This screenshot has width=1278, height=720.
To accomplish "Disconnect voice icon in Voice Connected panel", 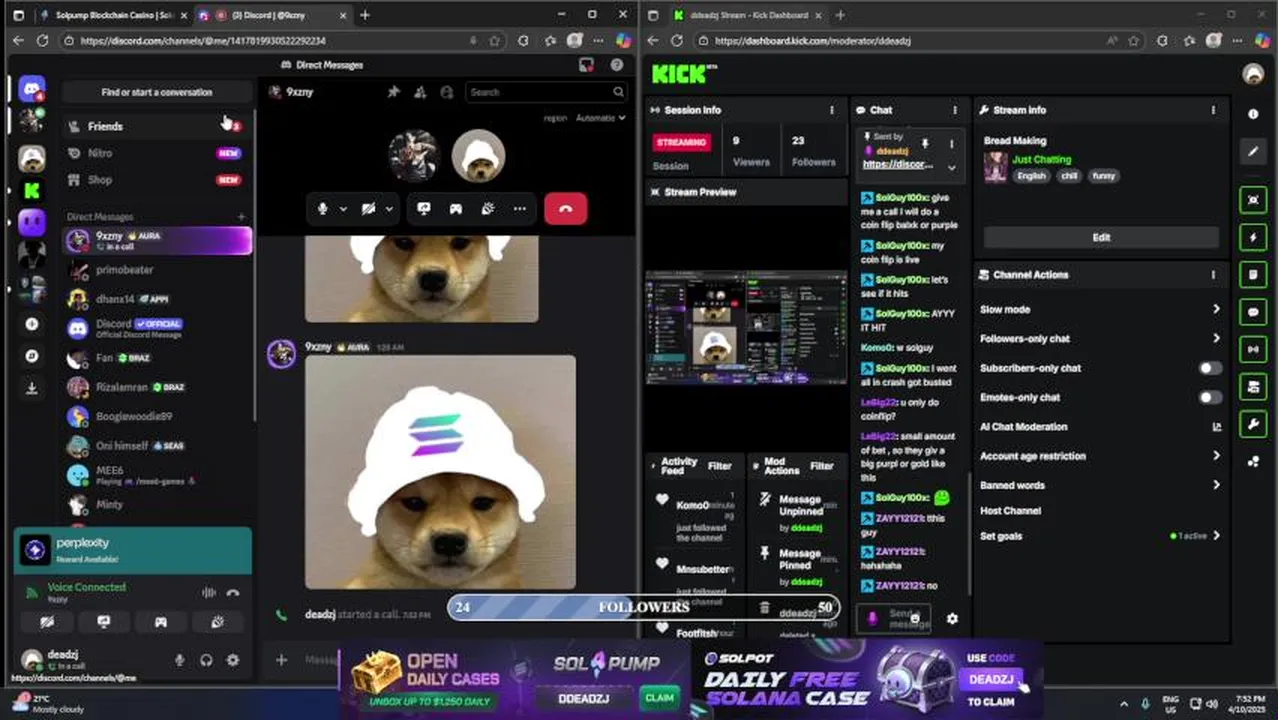I will (x=233, y=592).
